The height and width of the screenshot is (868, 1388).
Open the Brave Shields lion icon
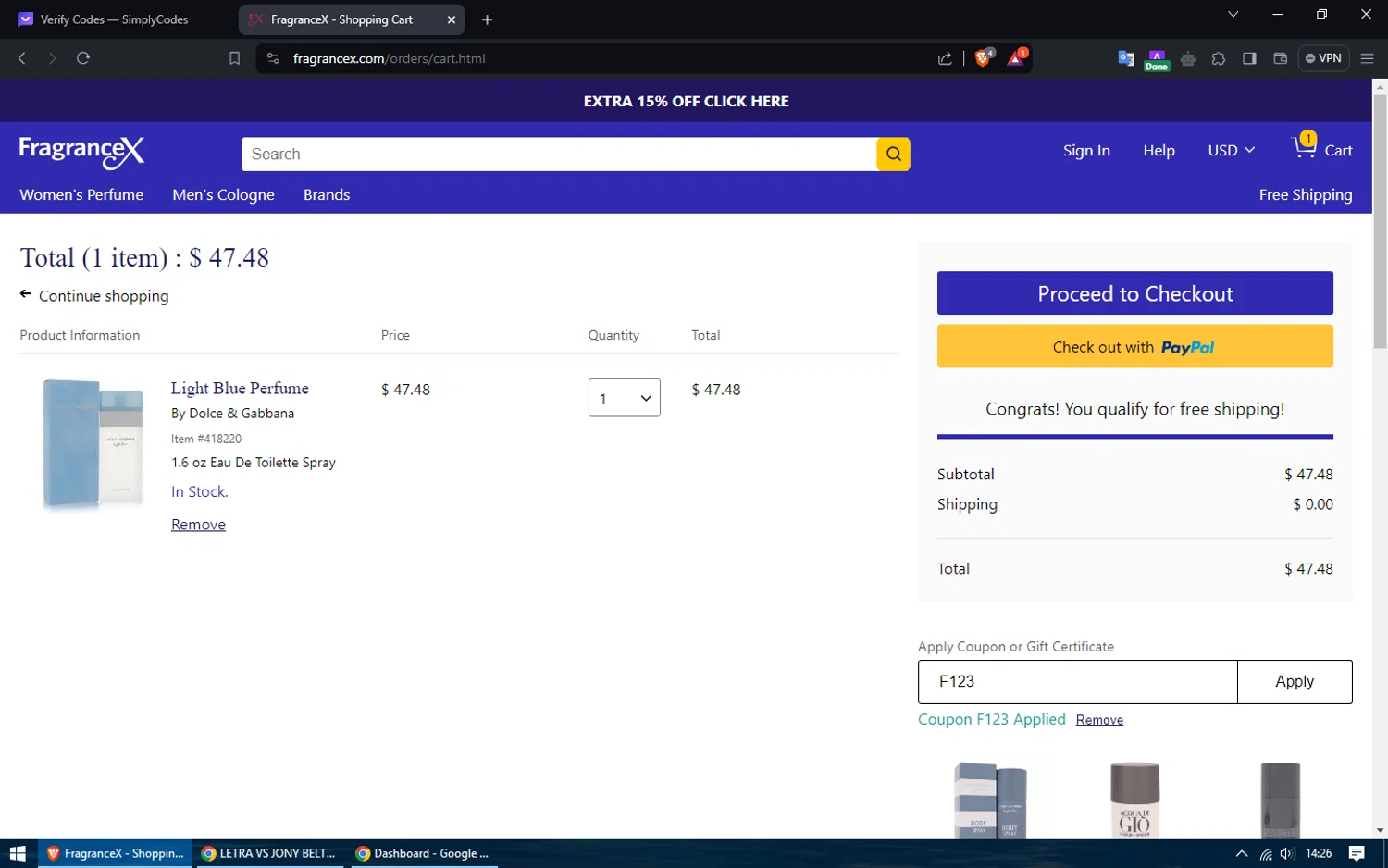click(984, 57)
